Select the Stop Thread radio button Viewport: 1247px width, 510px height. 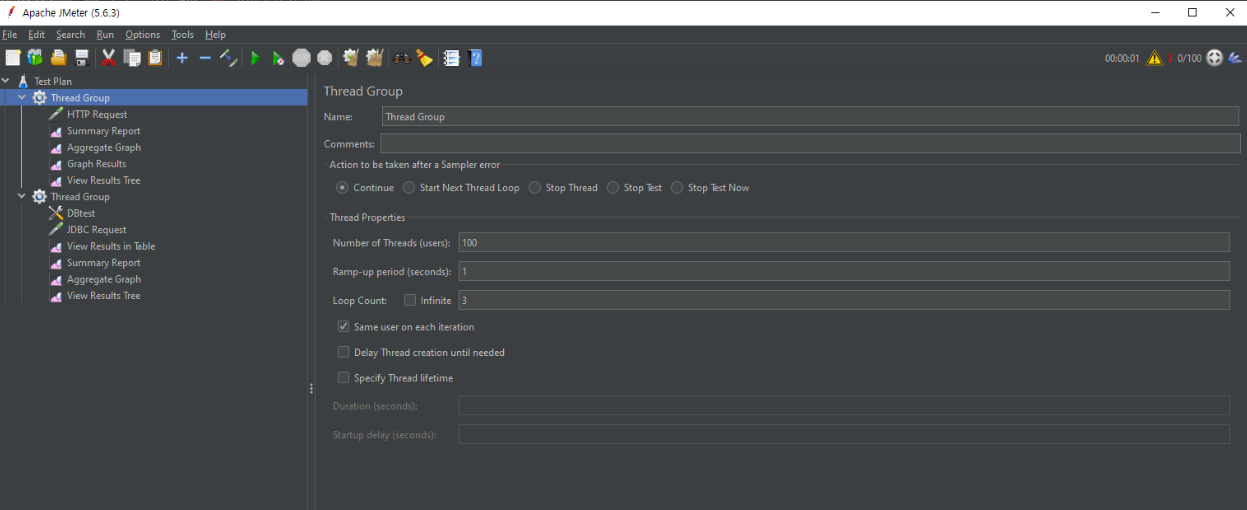click(x=535, y=187)
